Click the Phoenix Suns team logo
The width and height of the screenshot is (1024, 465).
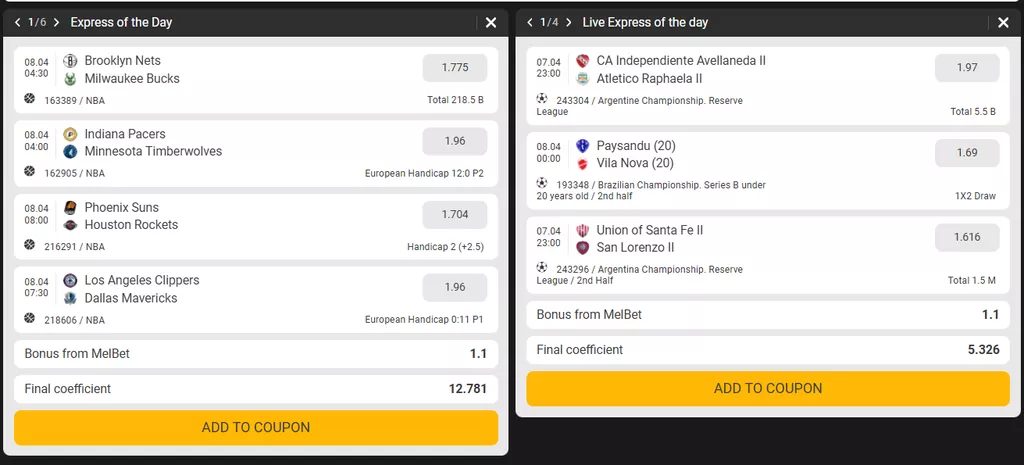(x=71, y=208)
